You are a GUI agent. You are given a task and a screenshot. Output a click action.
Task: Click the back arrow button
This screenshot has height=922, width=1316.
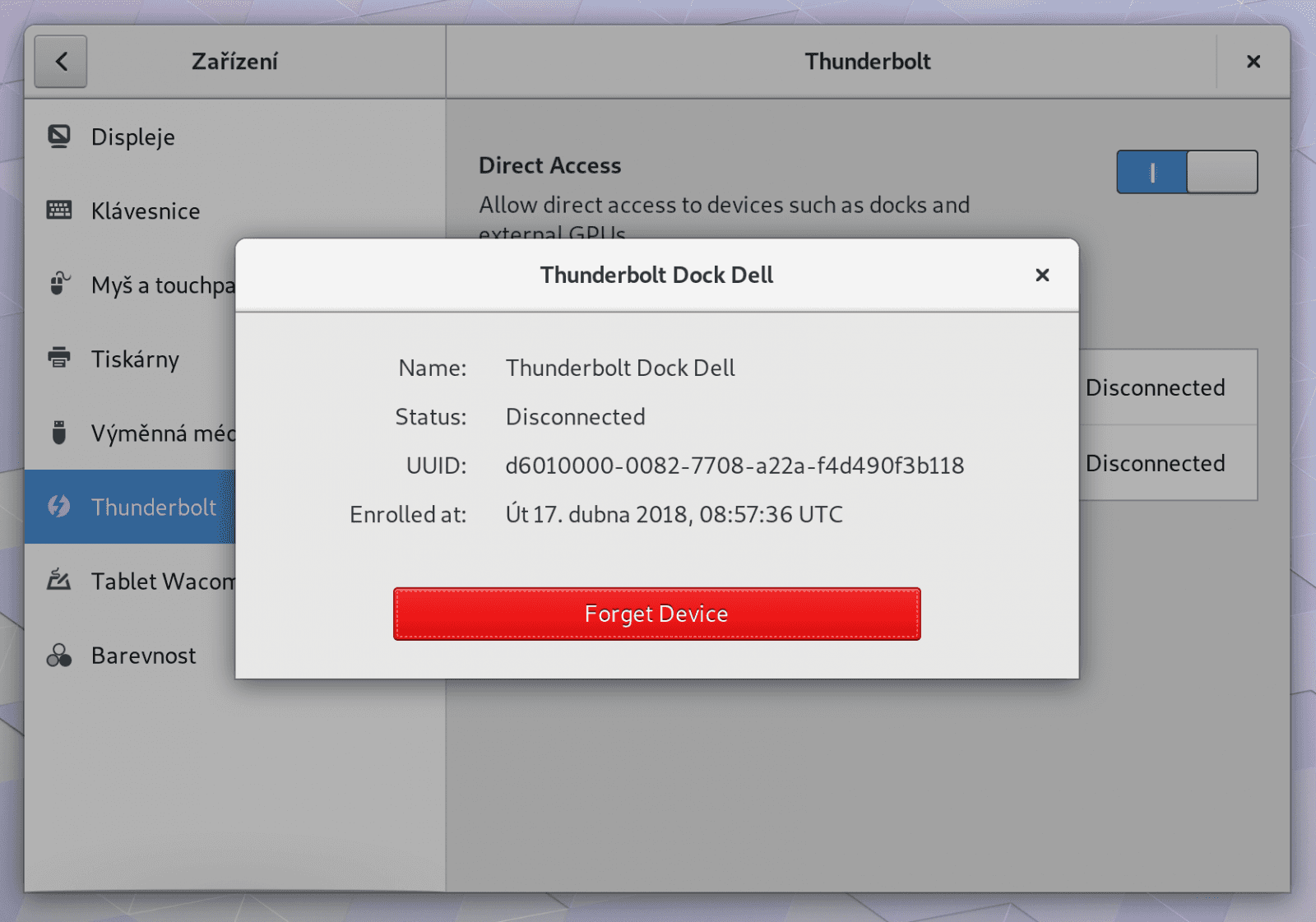[x=60, y=62]
